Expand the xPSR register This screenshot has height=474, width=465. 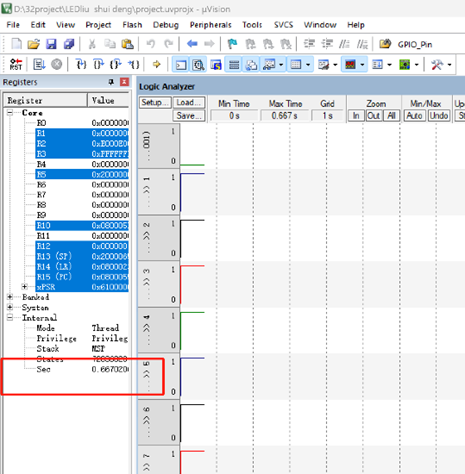[x=24, y=287]
